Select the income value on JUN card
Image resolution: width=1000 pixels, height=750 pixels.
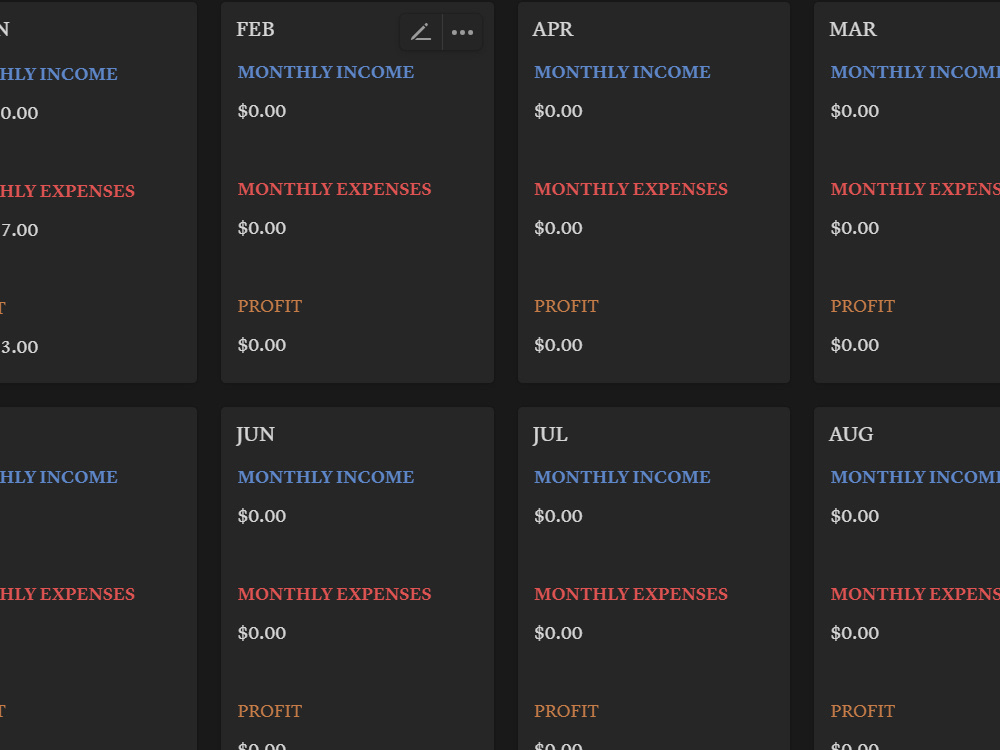(x=262, y=516)
